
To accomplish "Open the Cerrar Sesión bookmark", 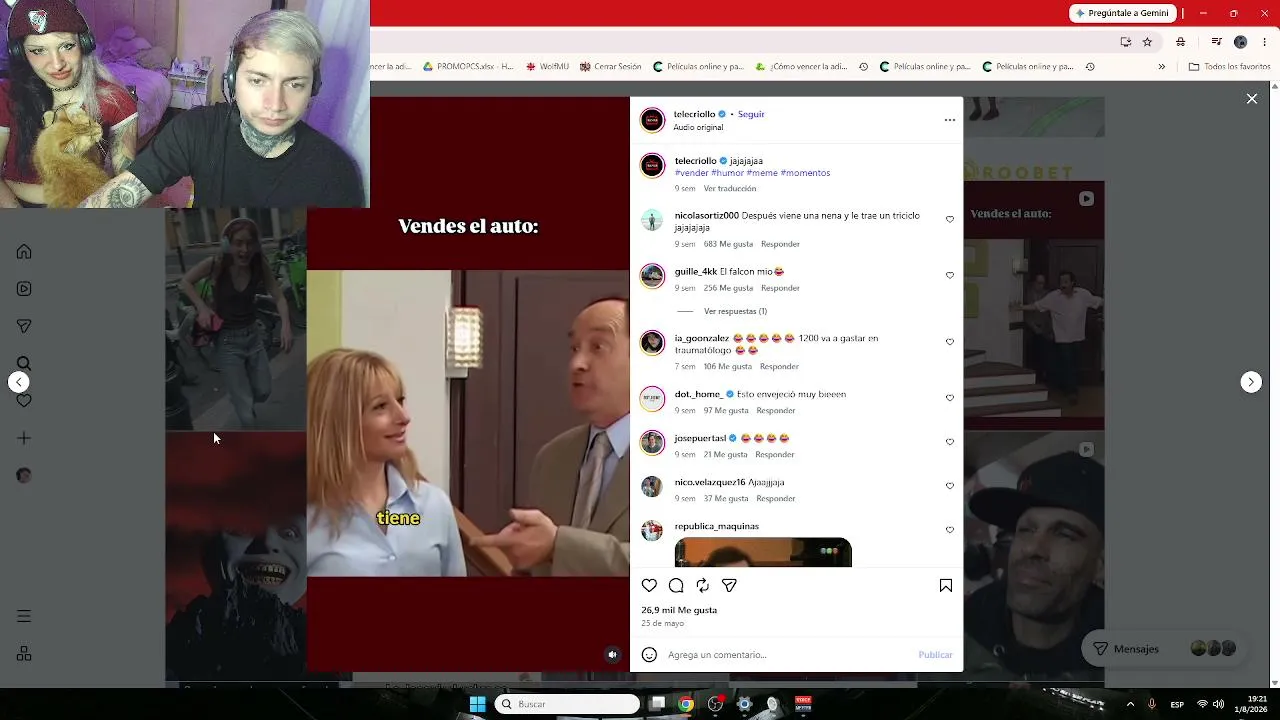I will (x=610, y=67).
